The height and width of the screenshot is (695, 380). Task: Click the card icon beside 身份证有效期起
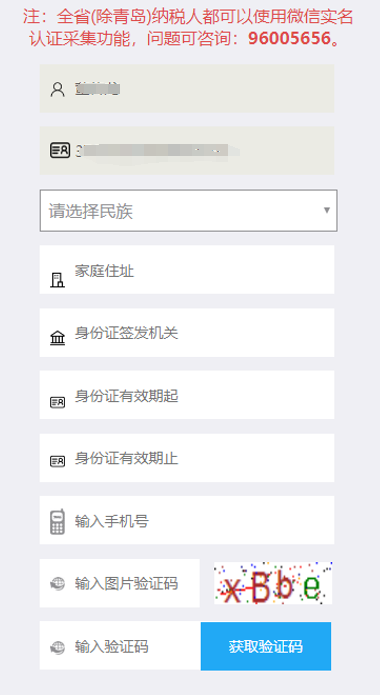click(x=57, y=402)
